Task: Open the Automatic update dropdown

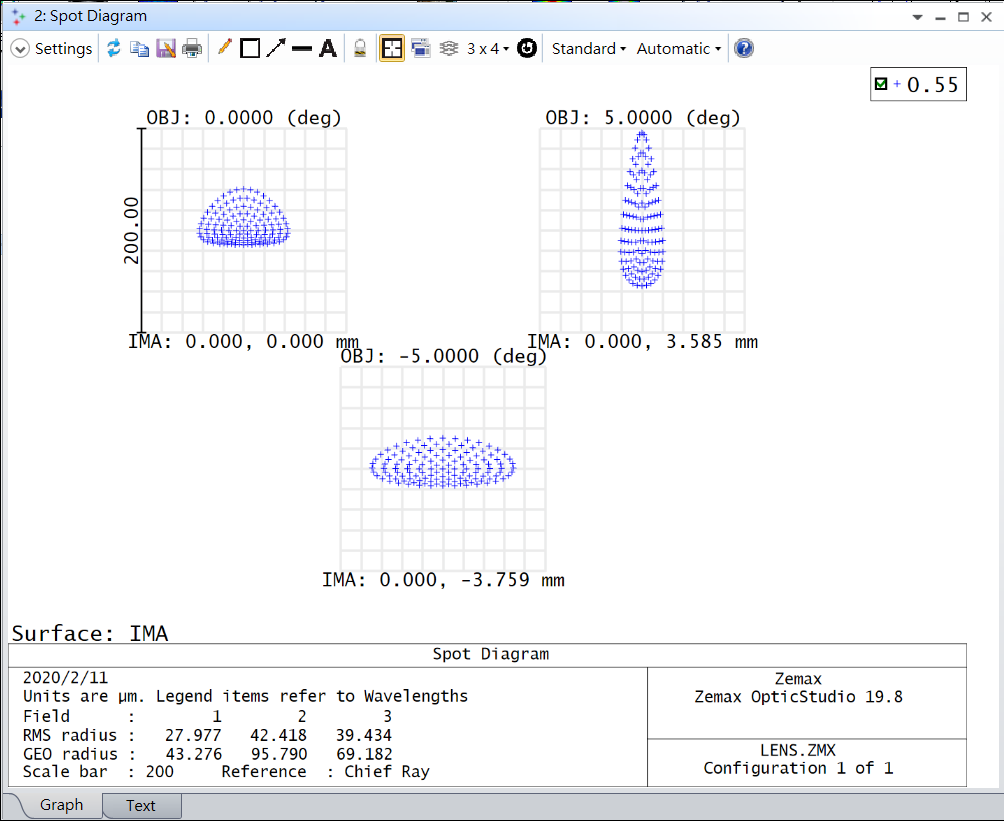Action: click(678, 48)
